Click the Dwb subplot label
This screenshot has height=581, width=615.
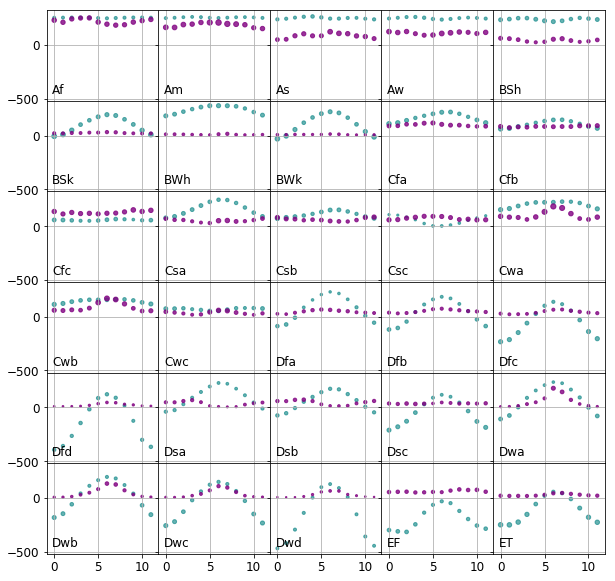tap(65, 543)
